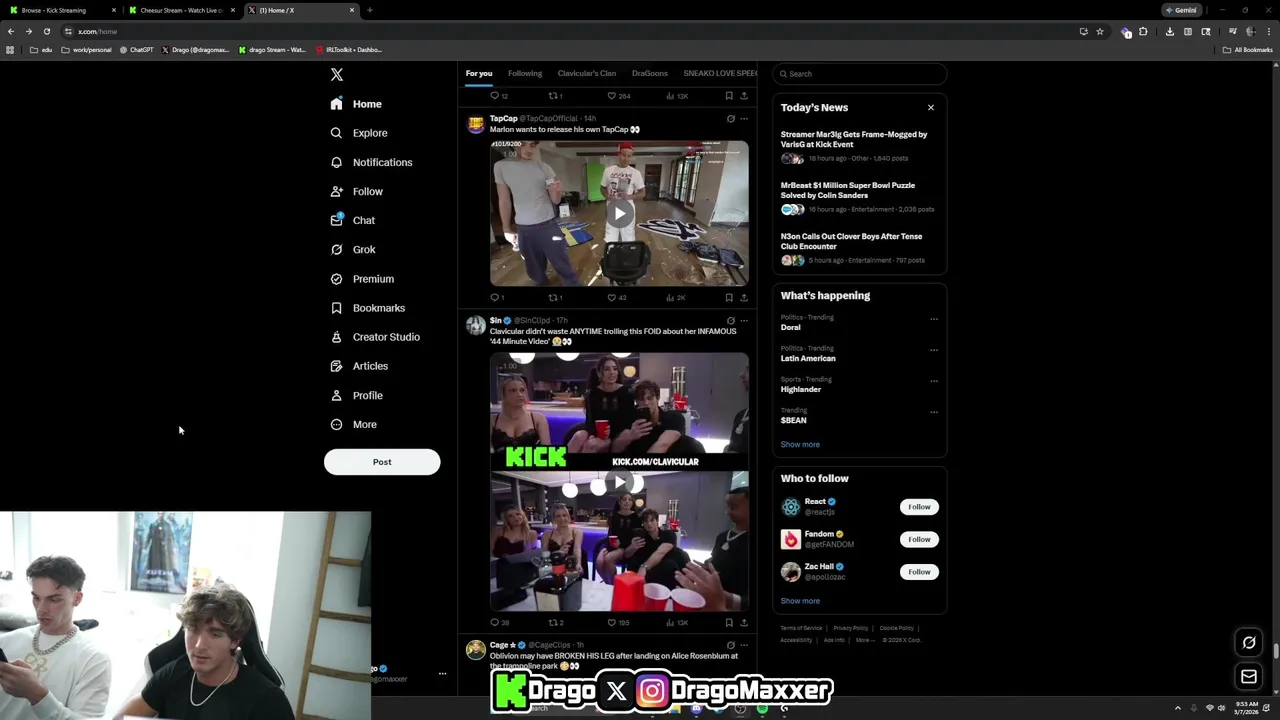This screenshot has width=1280, height=720.
Task: Open the More sidebar menu
Action: (354, 424)
